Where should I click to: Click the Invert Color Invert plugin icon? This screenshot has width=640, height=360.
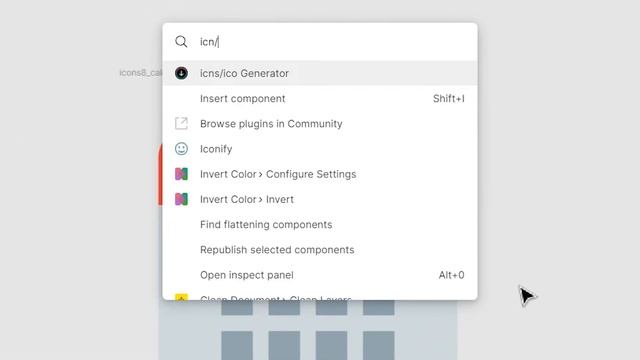[x=181, y=199]
